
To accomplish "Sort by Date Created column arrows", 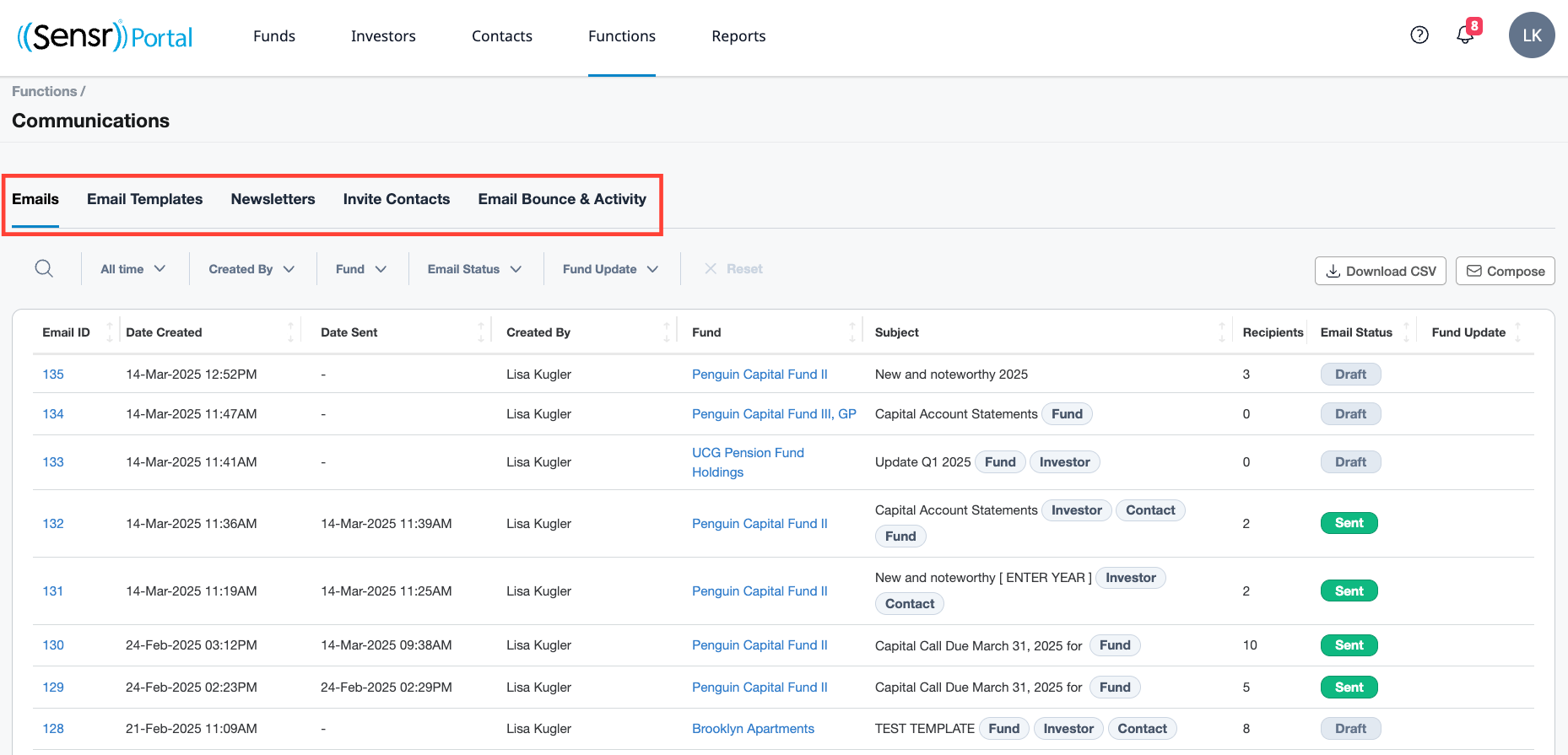I will pos(290,332).
